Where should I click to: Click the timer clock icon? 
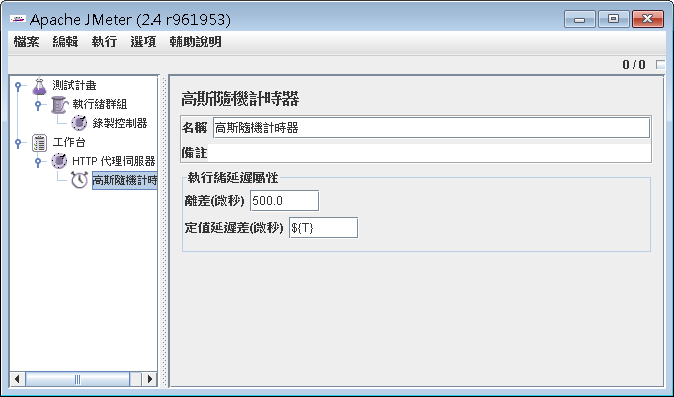pyautogui.click(x=80, y=180)
